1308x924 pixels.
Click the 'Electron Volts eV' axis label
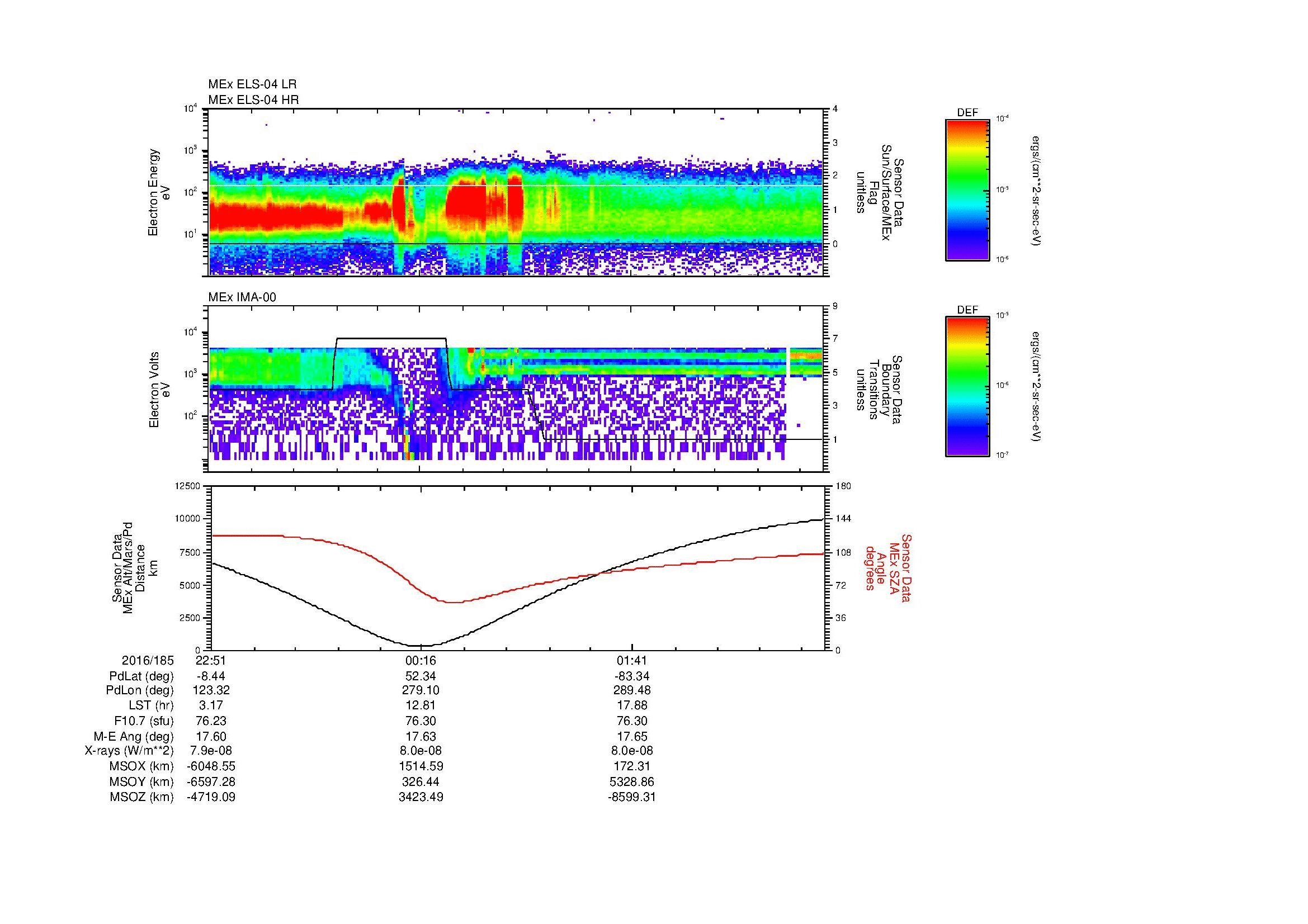pos(159,390)
